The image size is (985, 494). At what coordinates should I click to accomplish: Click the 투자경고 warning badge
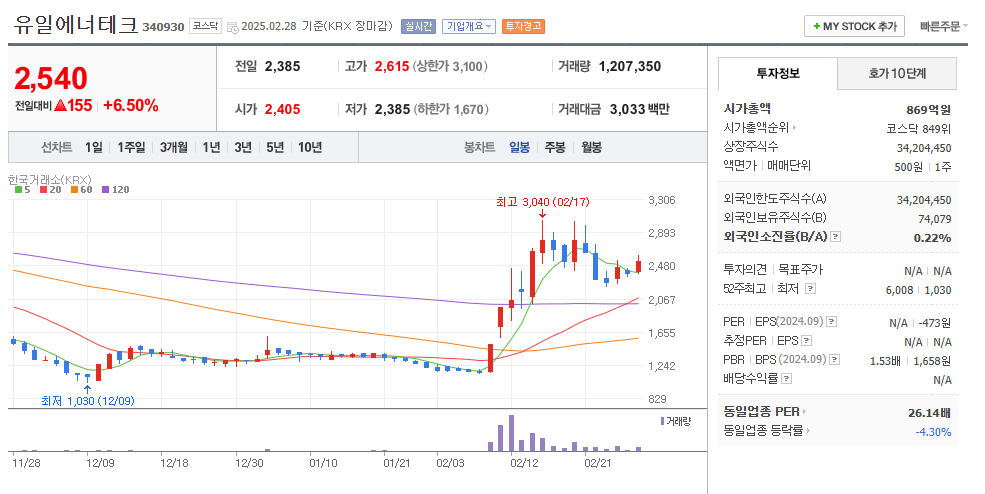(x=523, y=26)
